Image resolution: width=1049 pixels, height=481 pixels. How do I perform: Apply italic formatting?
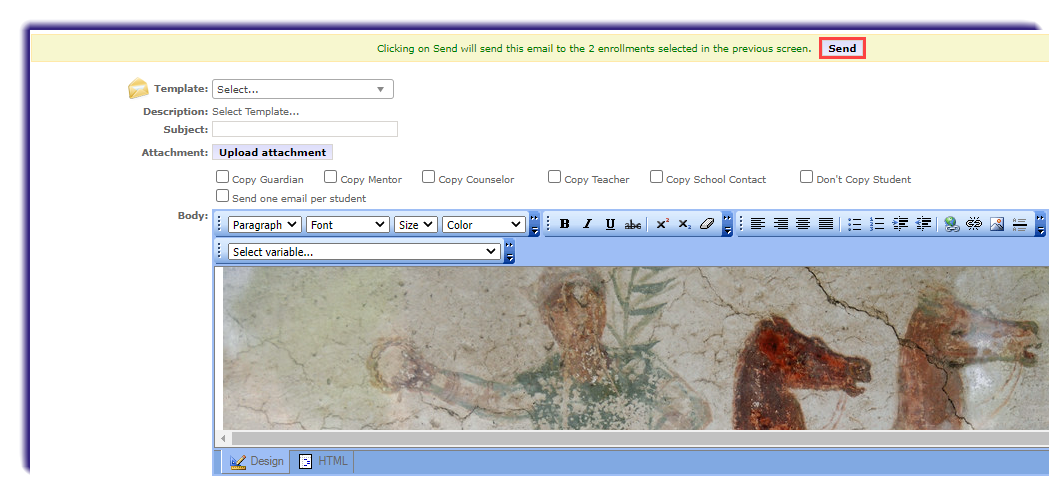click(587, 224)
